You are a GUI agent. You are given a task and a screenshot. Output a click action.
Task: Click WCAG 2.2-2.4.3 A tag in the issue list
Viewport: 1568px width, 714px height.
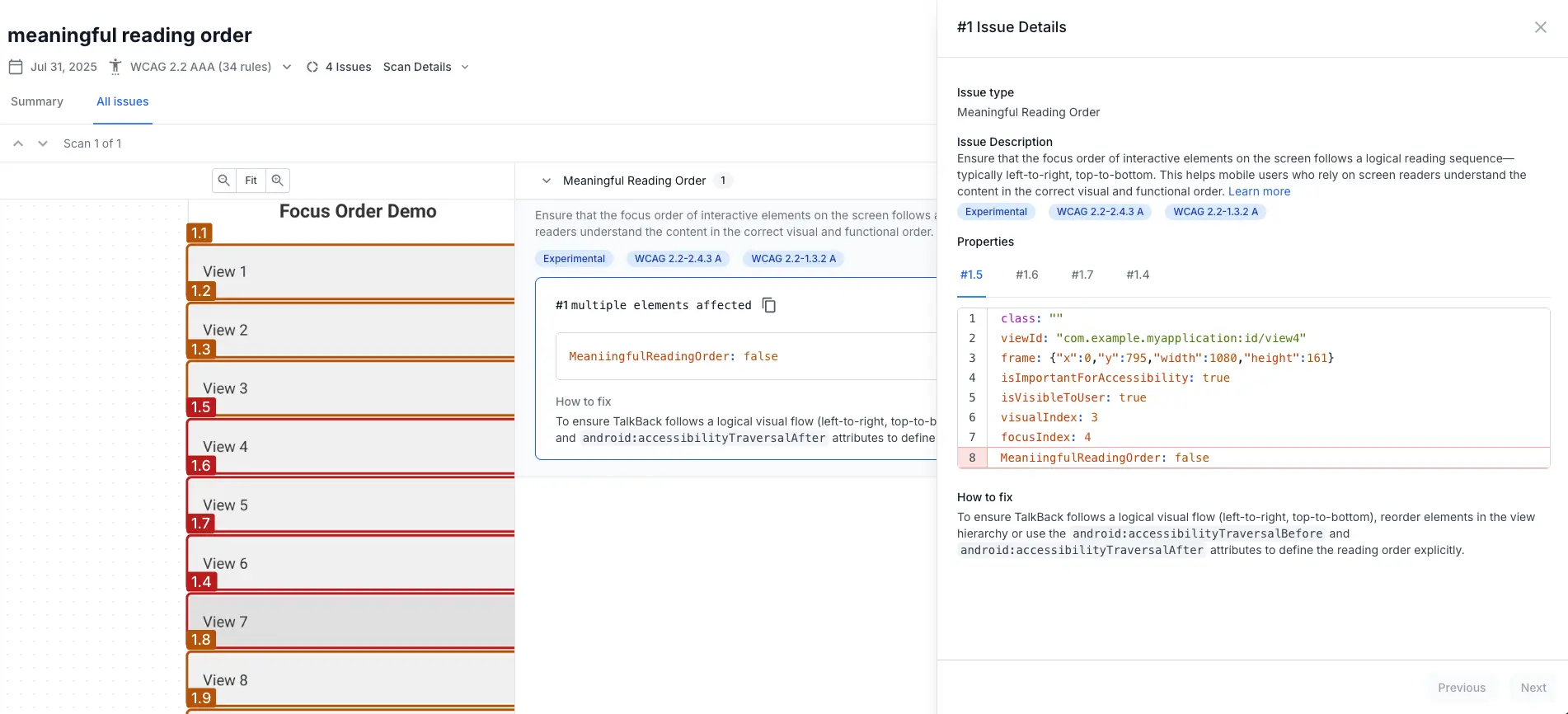(678, 259)
